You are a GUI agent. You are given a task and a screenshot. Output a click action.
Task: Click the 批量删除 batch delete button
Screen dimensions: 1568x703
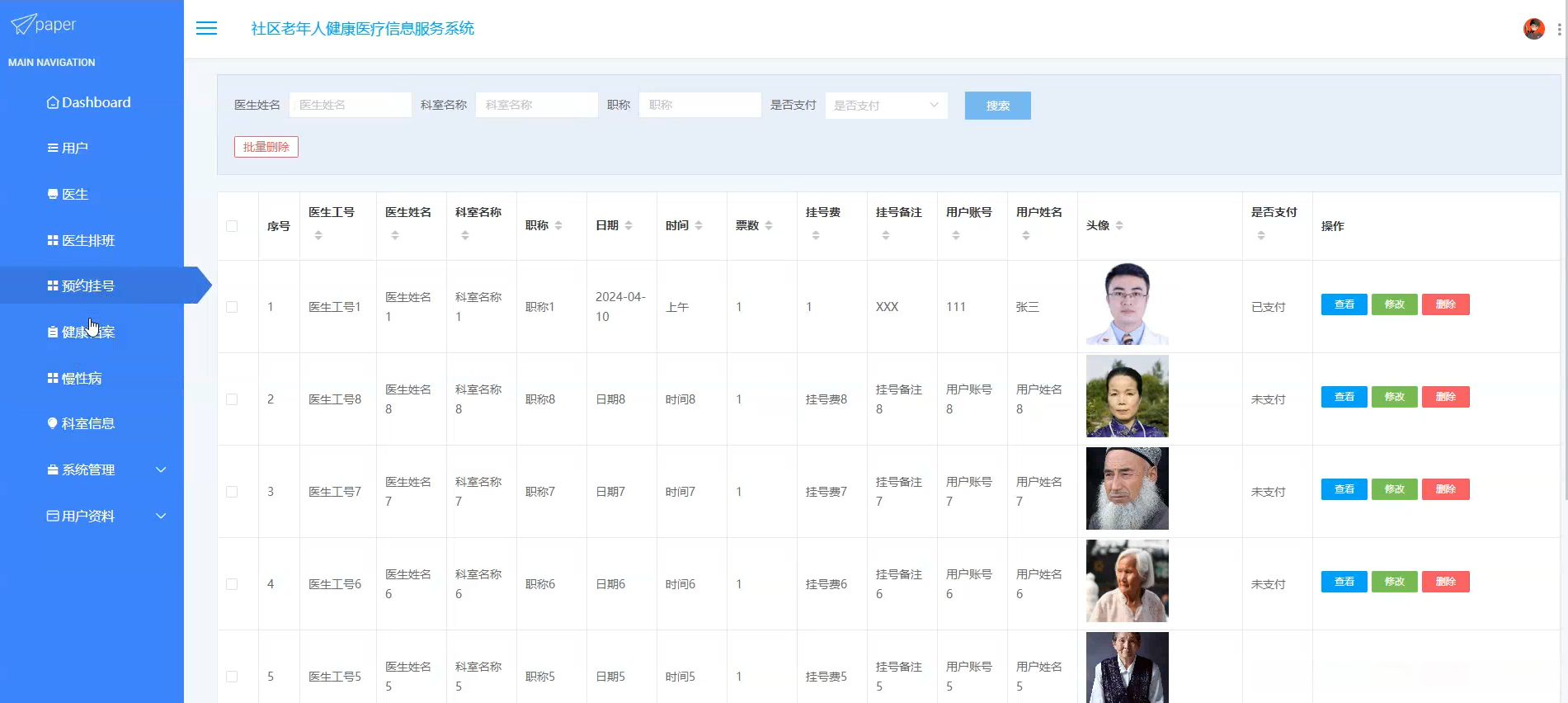(266, 147)
